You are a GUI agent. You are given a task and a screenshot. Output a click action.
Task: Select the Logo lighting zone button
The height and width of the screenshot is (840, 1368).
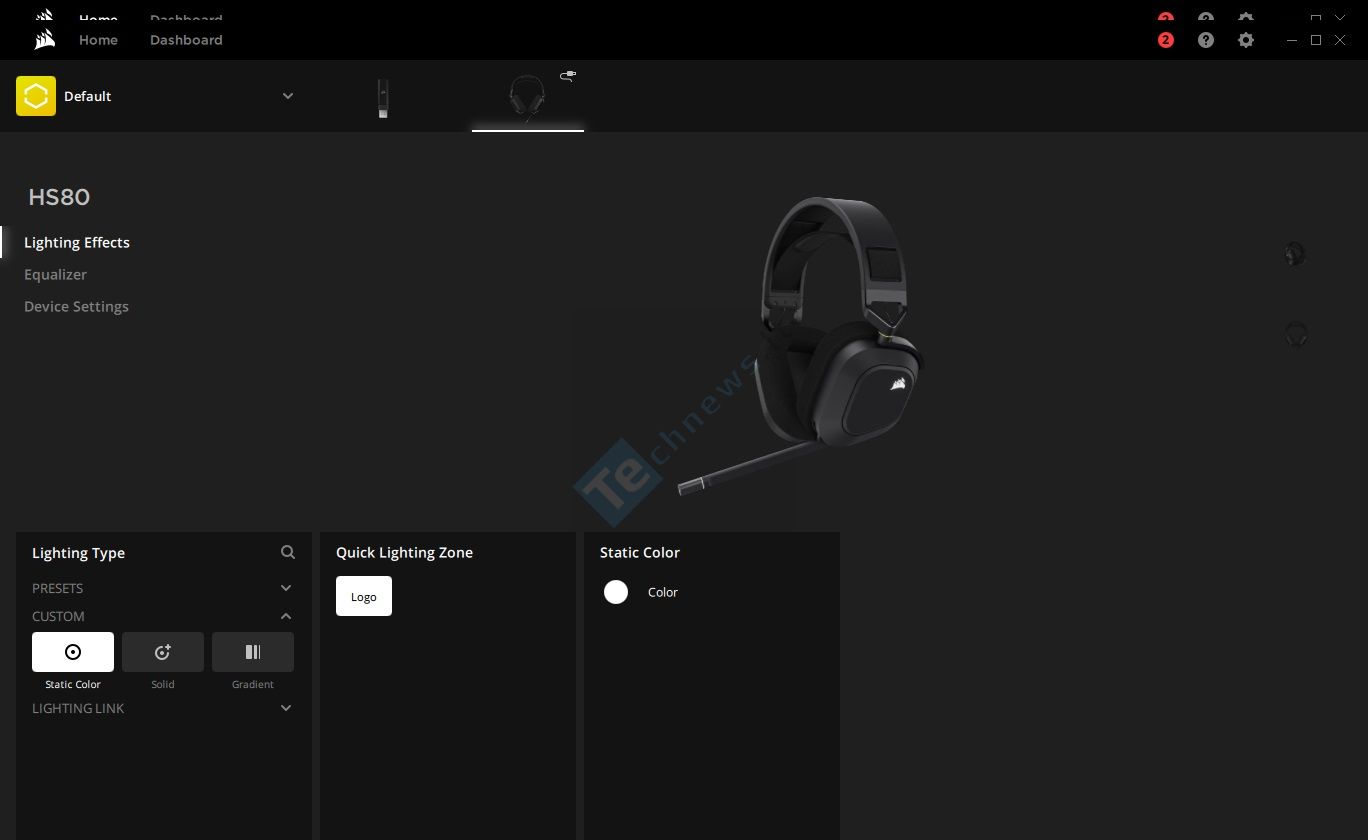(364, 596)
